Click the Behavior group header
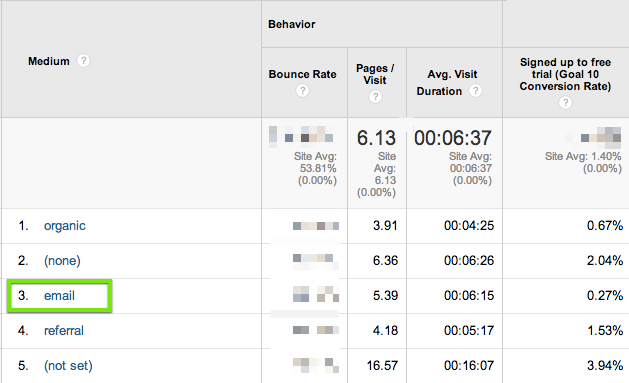This screenshot has height=383, width=629. pos(292,24)
